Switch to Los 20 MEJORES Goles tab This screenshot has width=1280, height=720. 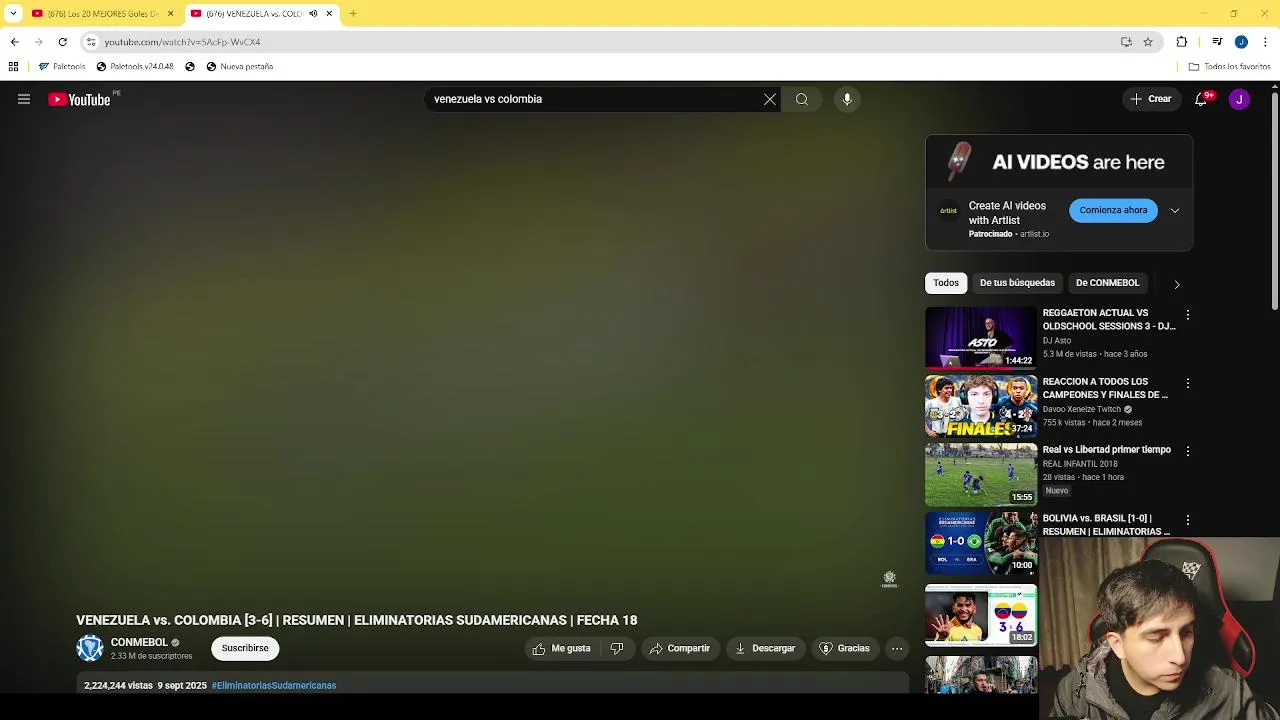102,14
